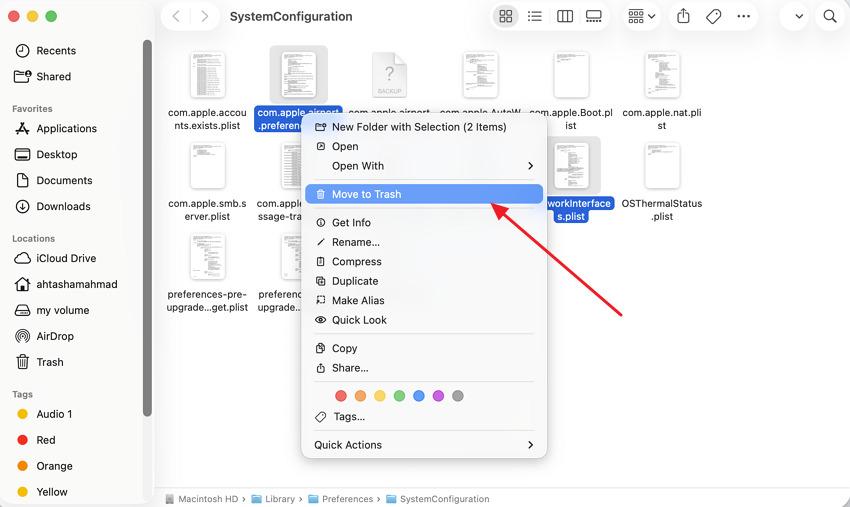Choose Copy from context menu
This screenshot has width=850, height=507.
point(424,348)
